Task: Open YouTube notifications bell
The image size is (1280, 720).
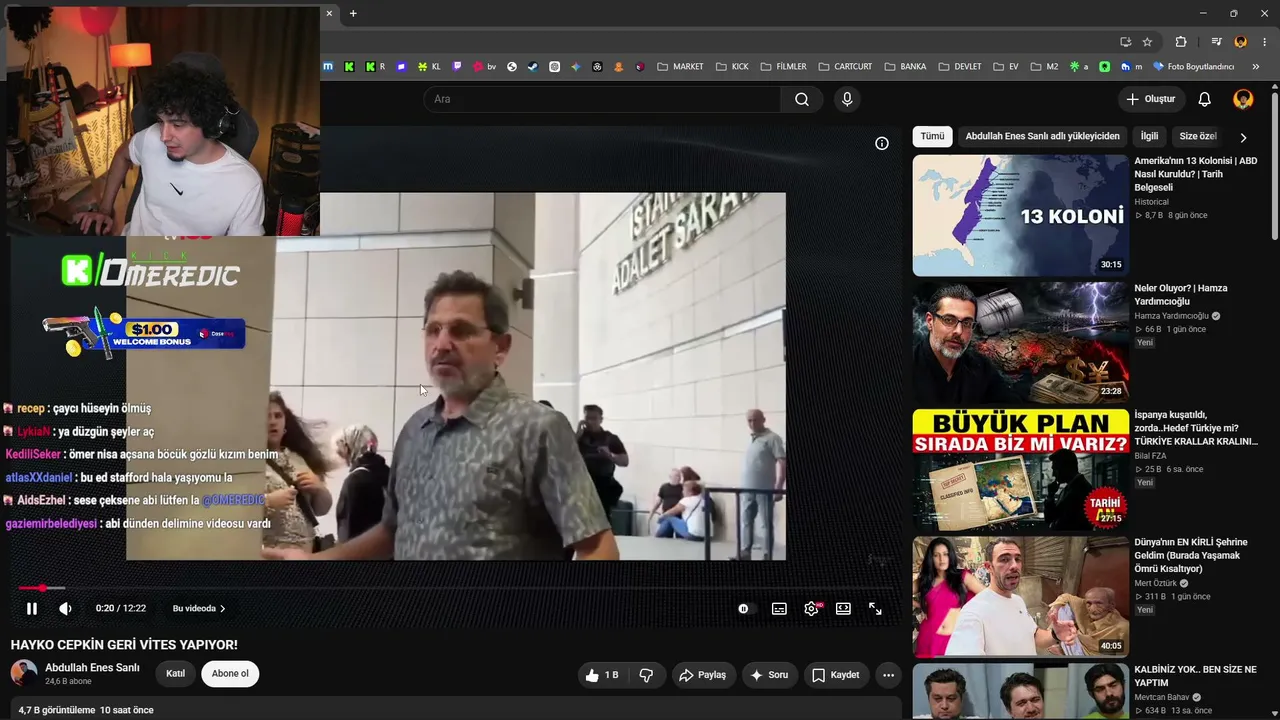Action: coord(1205,99)
